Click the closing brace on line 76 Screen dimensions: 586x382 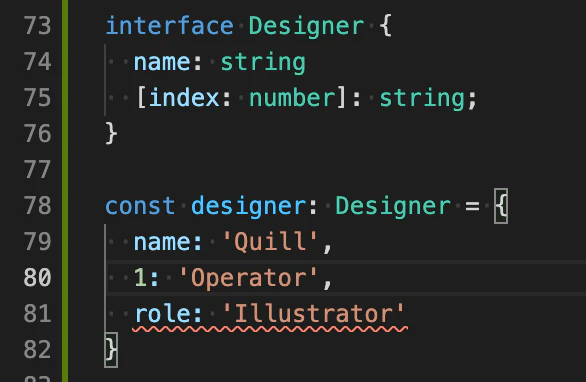point(111,133)
